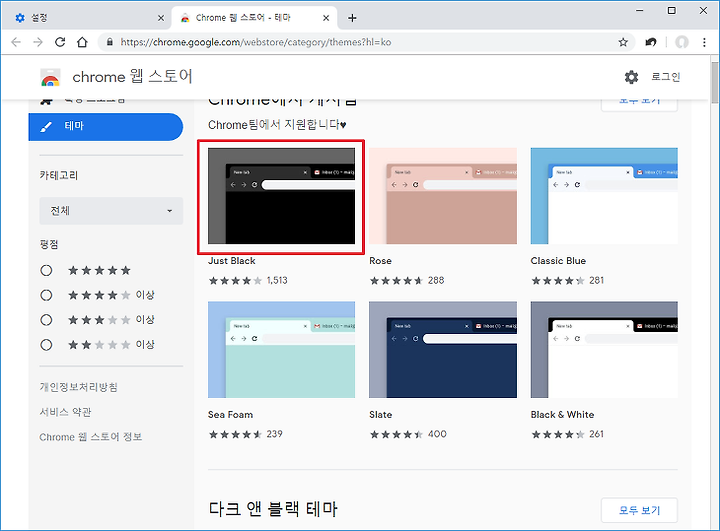Close the 설정 tab

pyautogui.click(x=161, y=18)
